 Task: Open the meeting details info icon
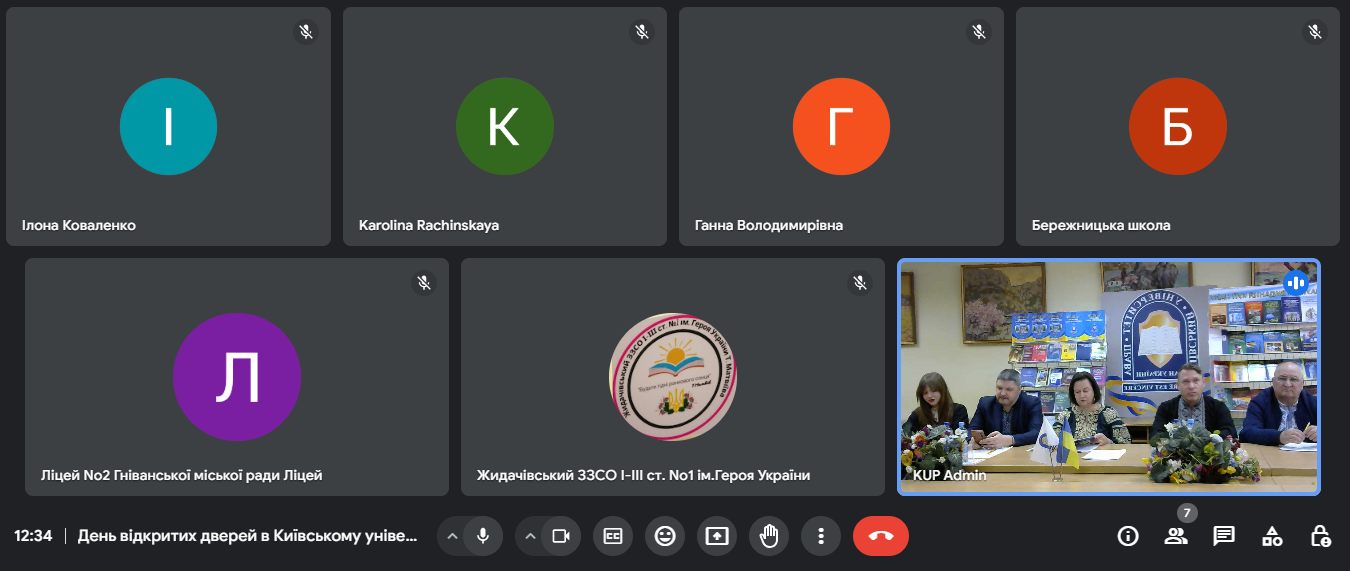click(1128, 536)
